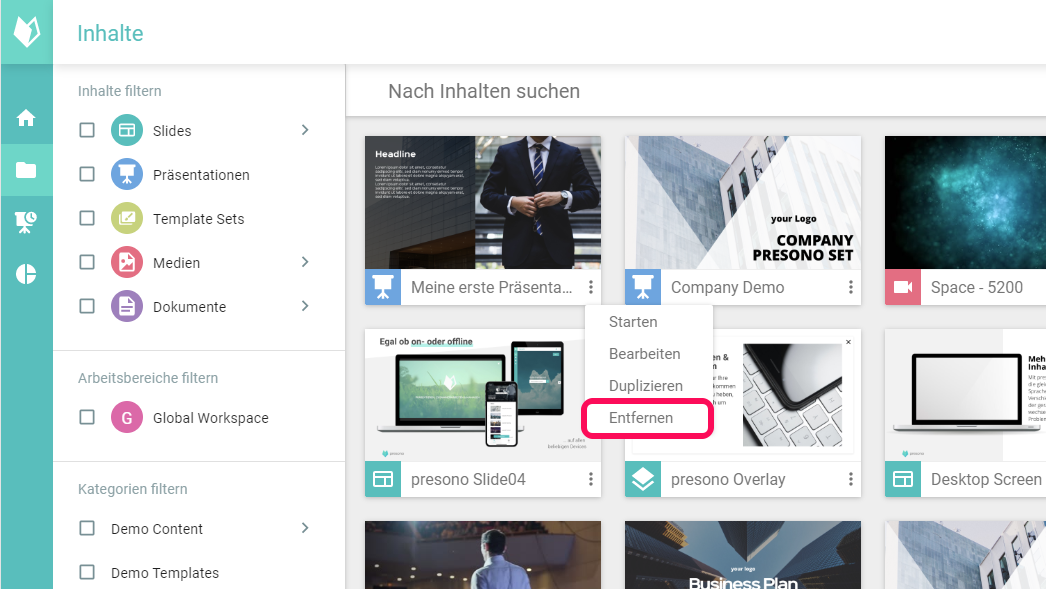
Task: Click overlay layers icon on presono Overlay card
Action: click(643, 479)
